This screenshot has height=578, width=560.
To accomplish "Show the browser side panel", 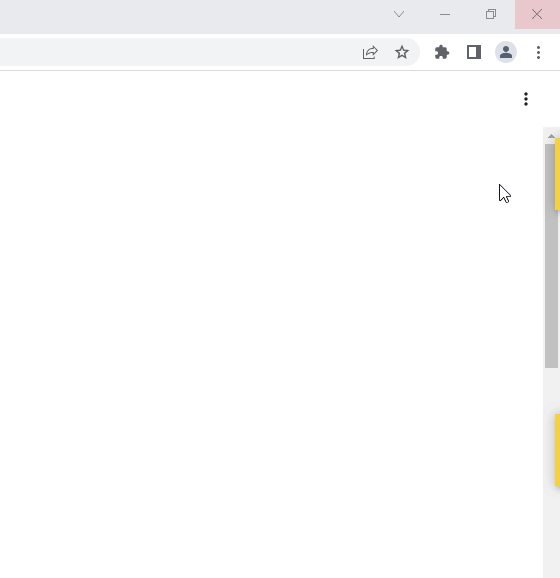I will pyautogui.click(x=474, y=52).
